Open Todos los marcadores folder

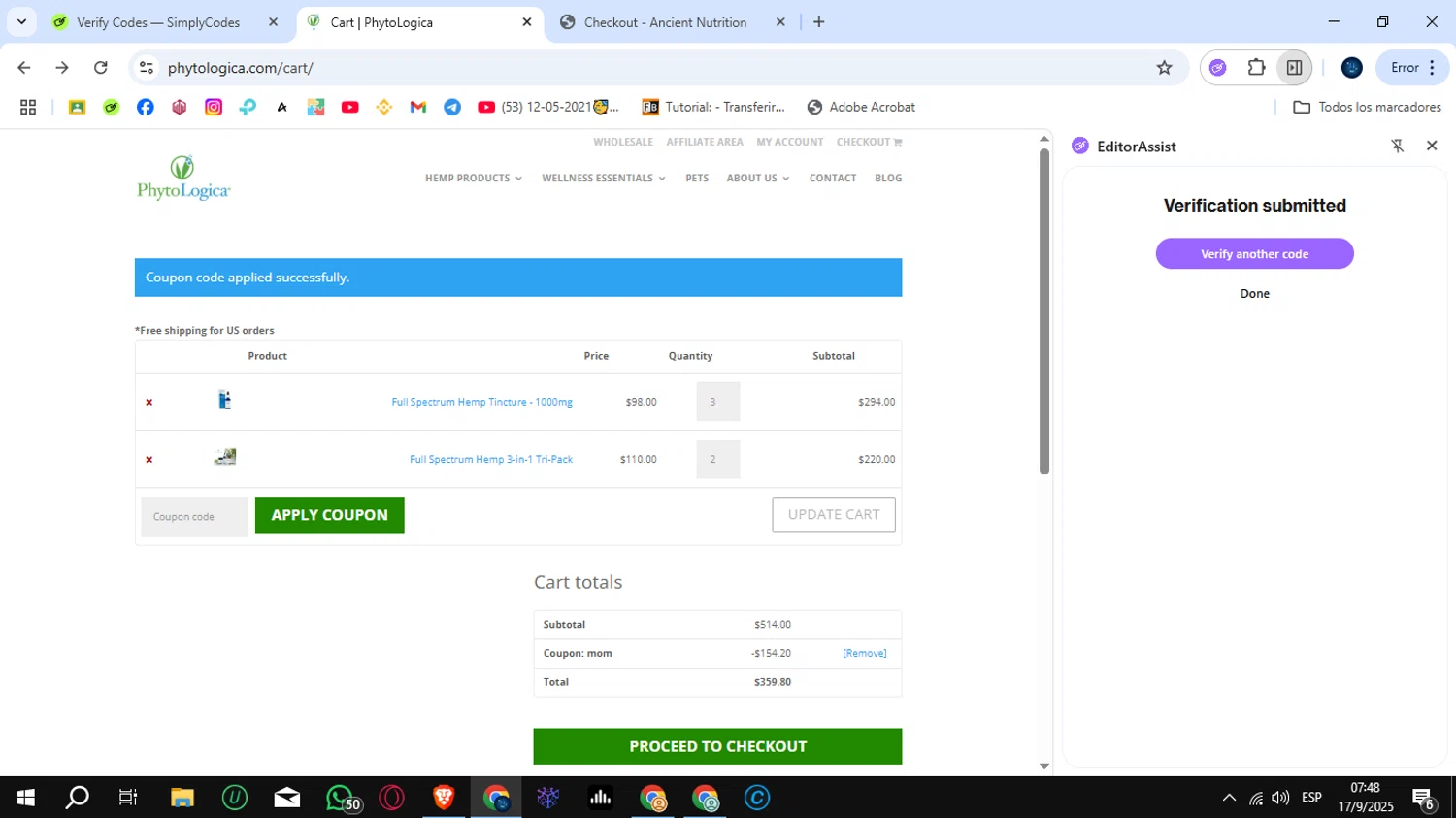(1368, 108)
